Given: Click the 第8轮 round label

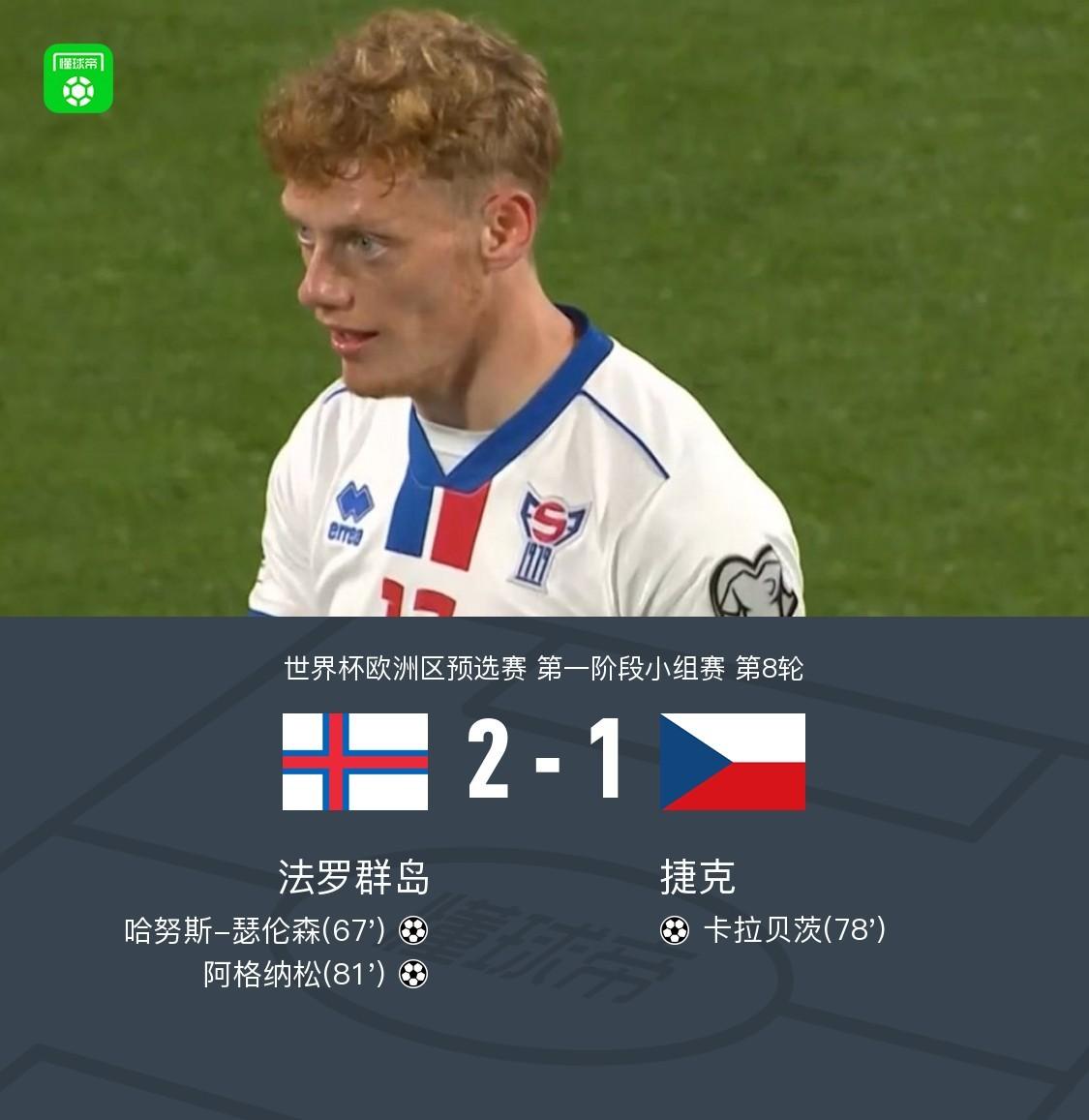Looking at the screenshot, I should tap(770, 669).
